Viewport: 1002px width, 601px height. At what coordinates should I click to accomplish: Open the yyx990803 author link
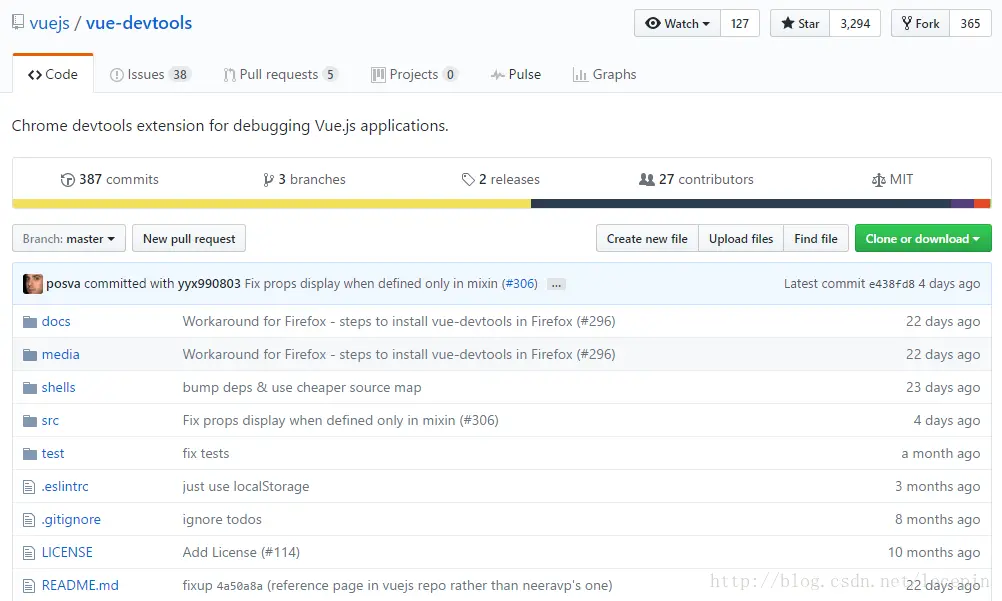[x=209, y=284]
